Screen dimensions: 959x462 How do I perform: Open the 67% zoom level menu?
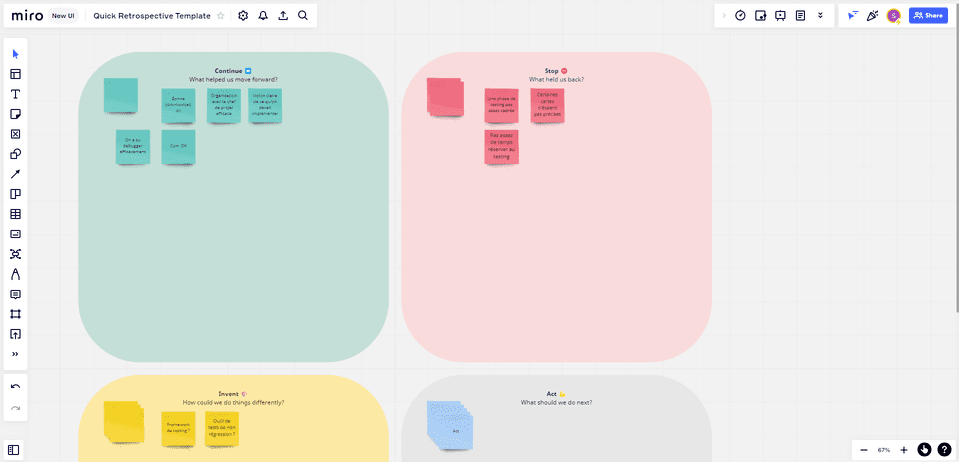point(884,450)
